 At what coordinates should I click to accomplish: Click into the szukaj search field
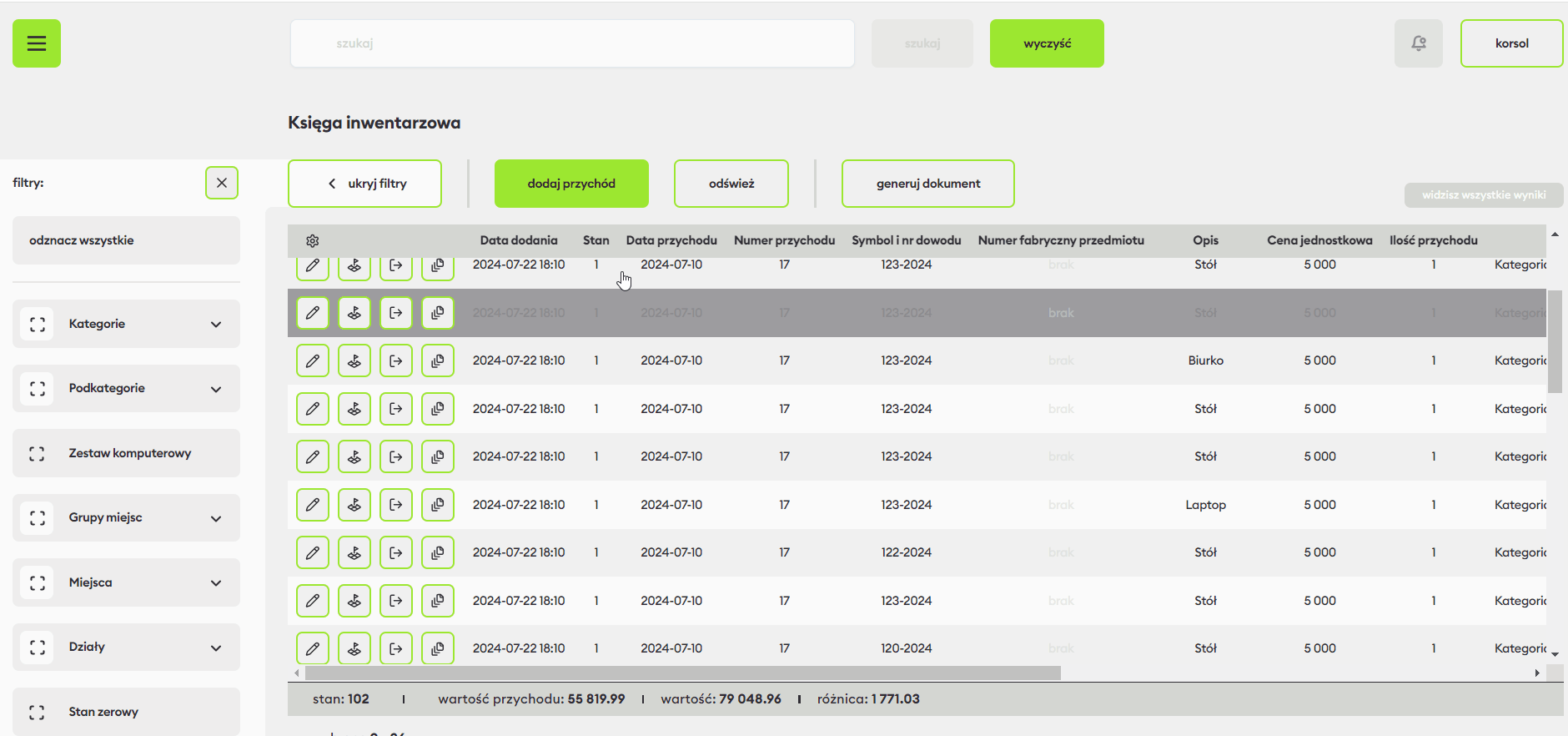click(x=572, y=43)
